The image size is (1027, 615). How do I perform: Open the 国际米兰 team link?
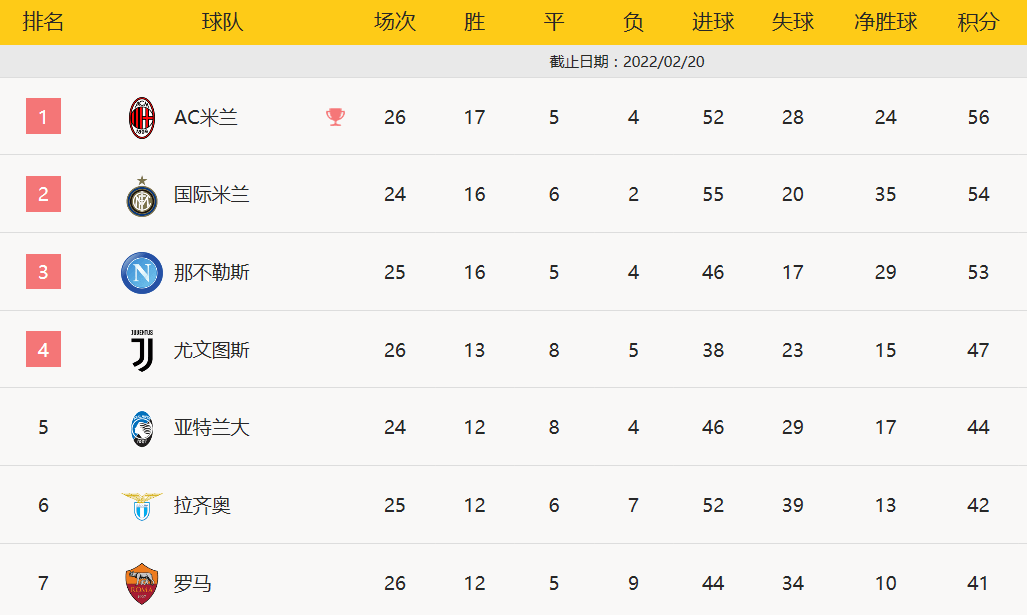[212, 194]
